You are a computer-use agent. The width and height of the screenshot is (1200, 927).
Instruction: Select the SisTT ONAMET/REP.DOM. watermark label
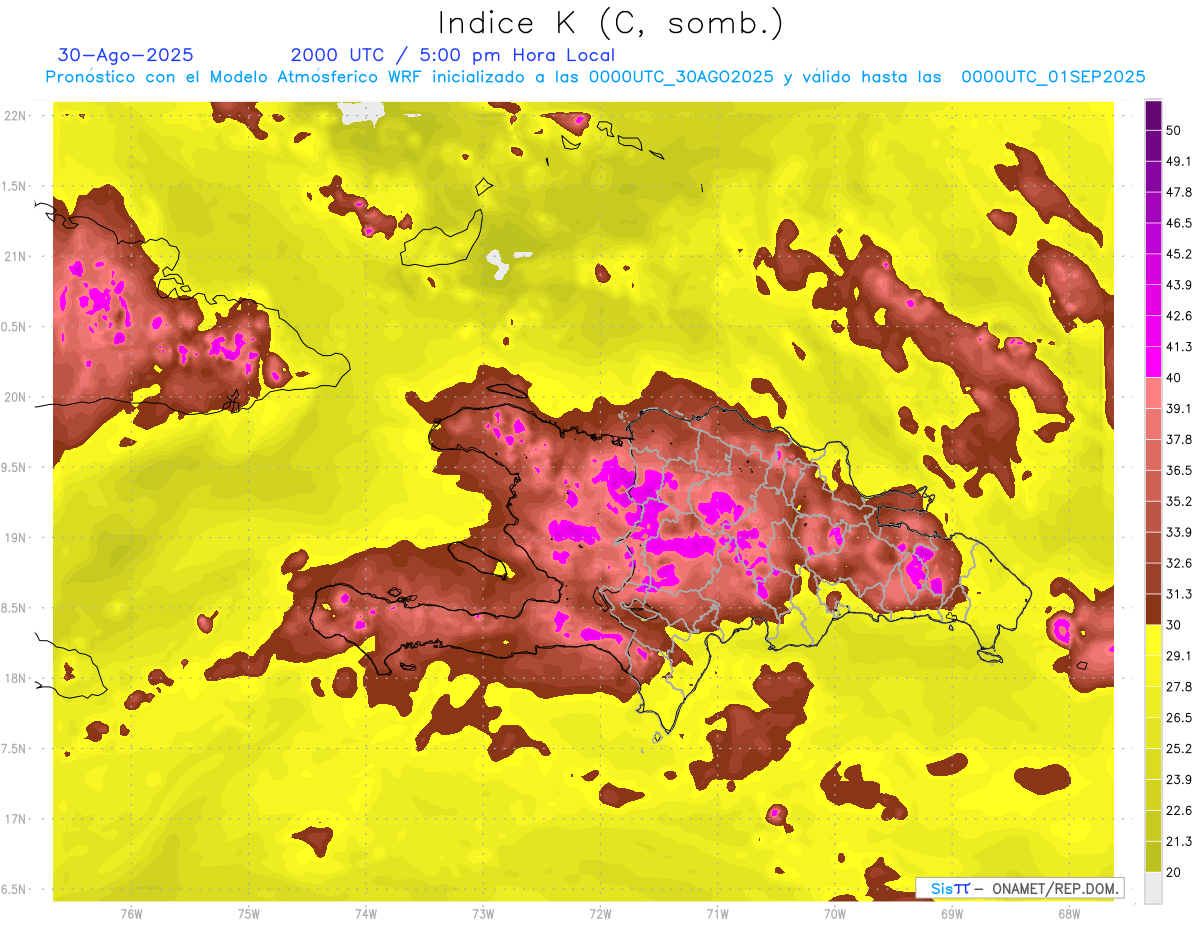[x=1019, y=888]
